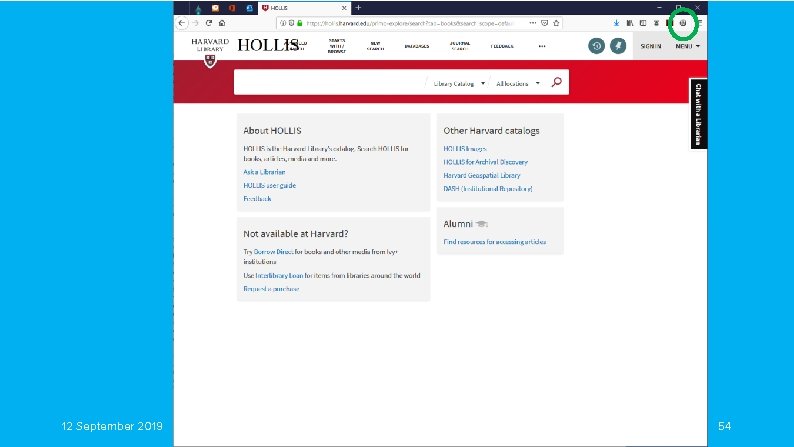Click the green padlock in the address bar
The width and height of the screenshot is (794, 447).
(x=300, y=23)
